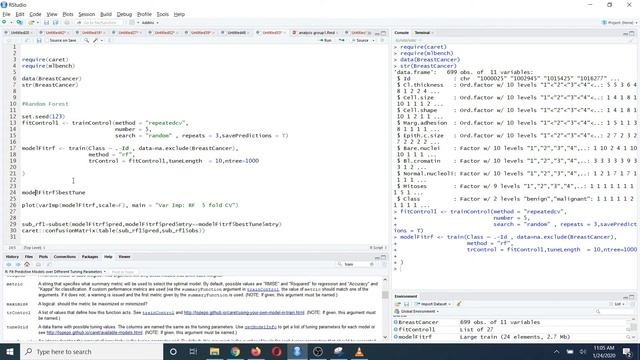Image resolution: width=640 pixels, height=360 pixels.
Task: Click the Windows Start button
Action: coord(10,351)
